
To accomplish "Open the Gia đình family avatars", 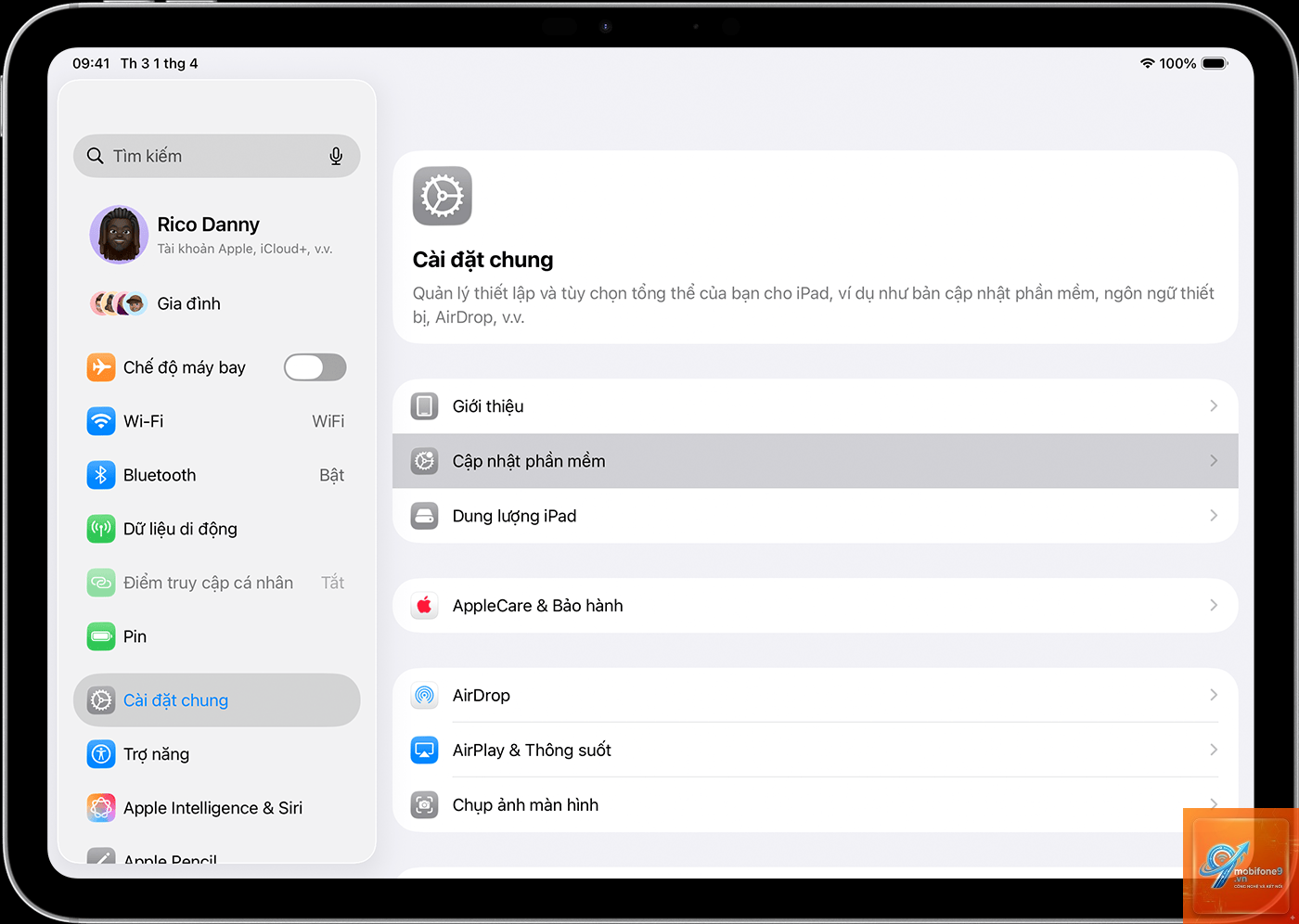I will tap(119, 303).
